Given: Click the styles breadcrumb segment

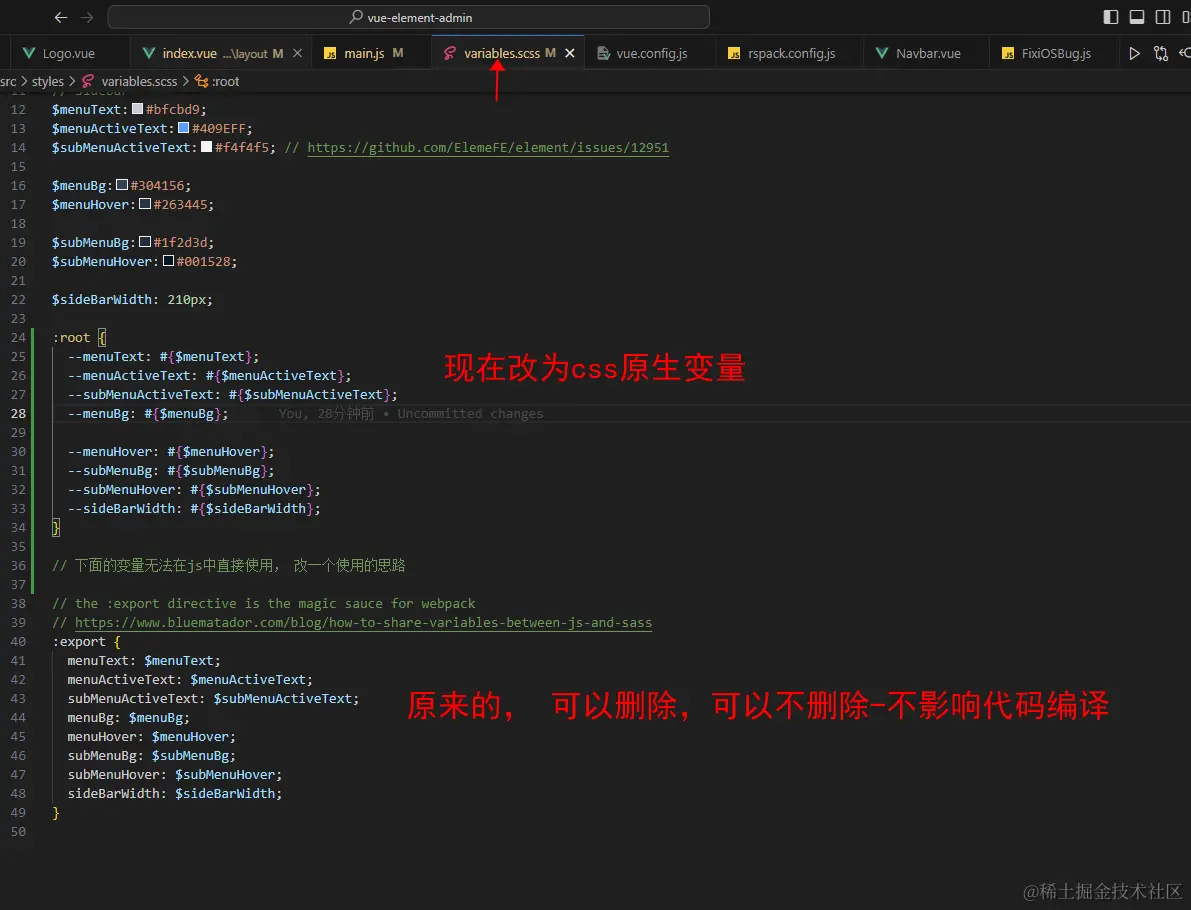Looking at the screenshot, I should [x=48, y=81].
